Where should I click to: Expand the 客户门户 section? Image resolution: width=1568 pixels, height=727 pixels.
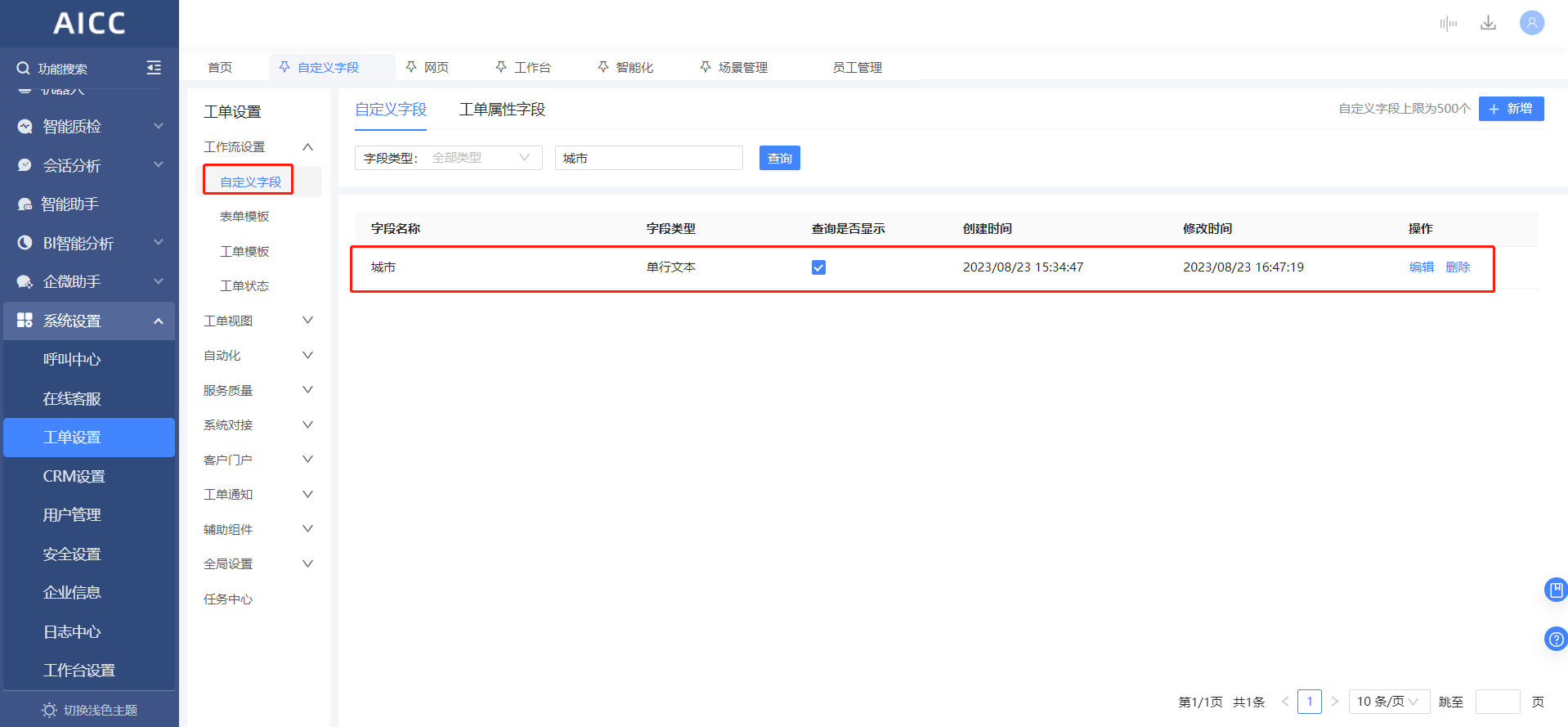[x=307, y=460]
